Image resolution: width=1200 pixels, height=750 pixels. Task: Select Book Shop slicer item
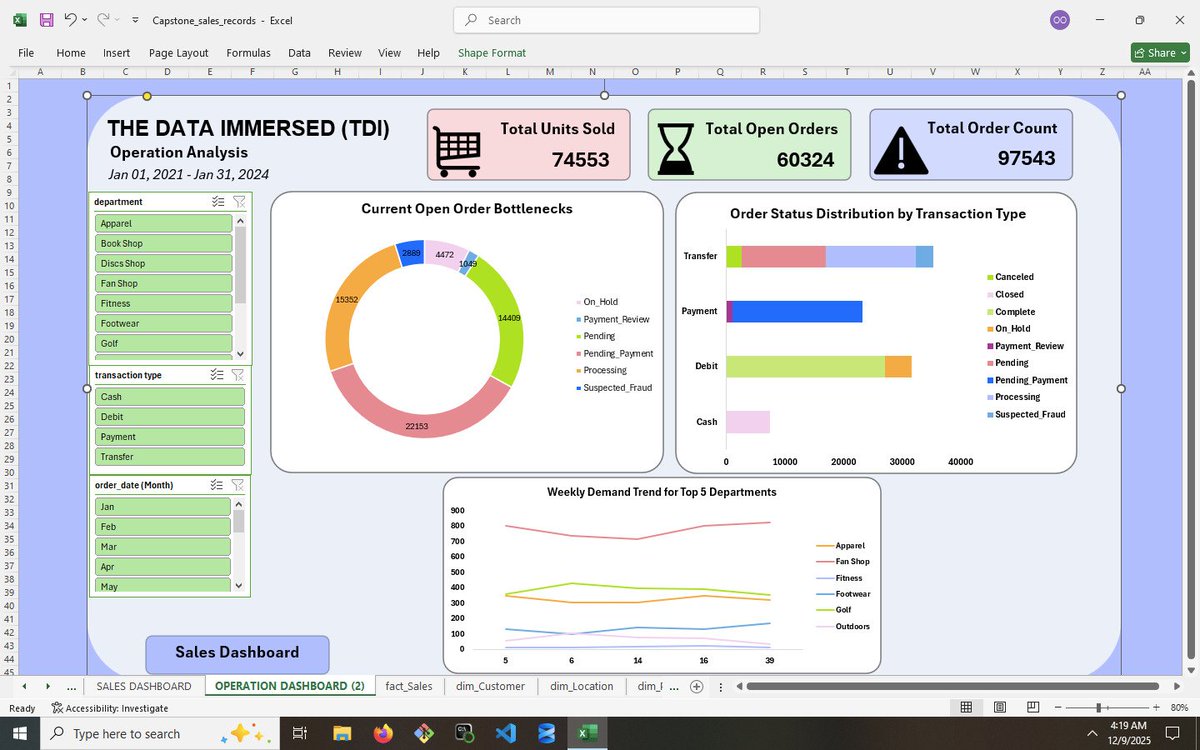(x=164, y=243)
